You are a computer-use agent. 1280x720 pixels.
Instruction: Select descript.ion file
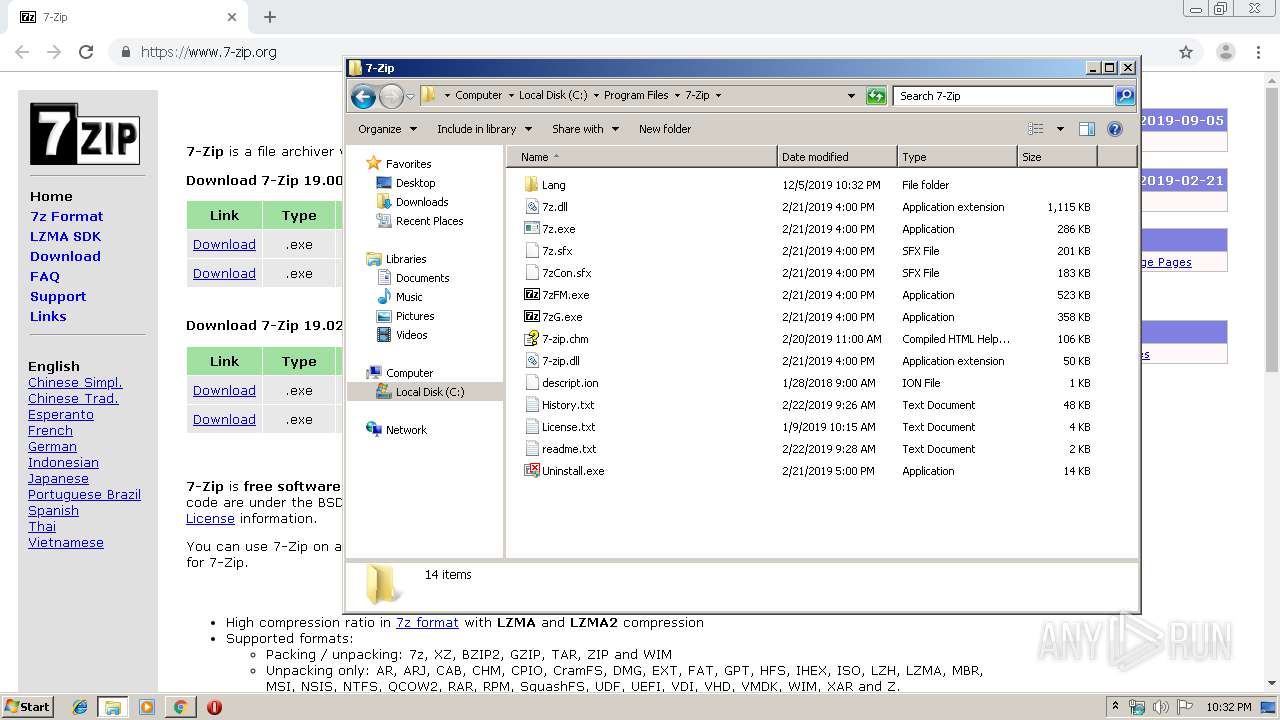(x=570, y=383)
